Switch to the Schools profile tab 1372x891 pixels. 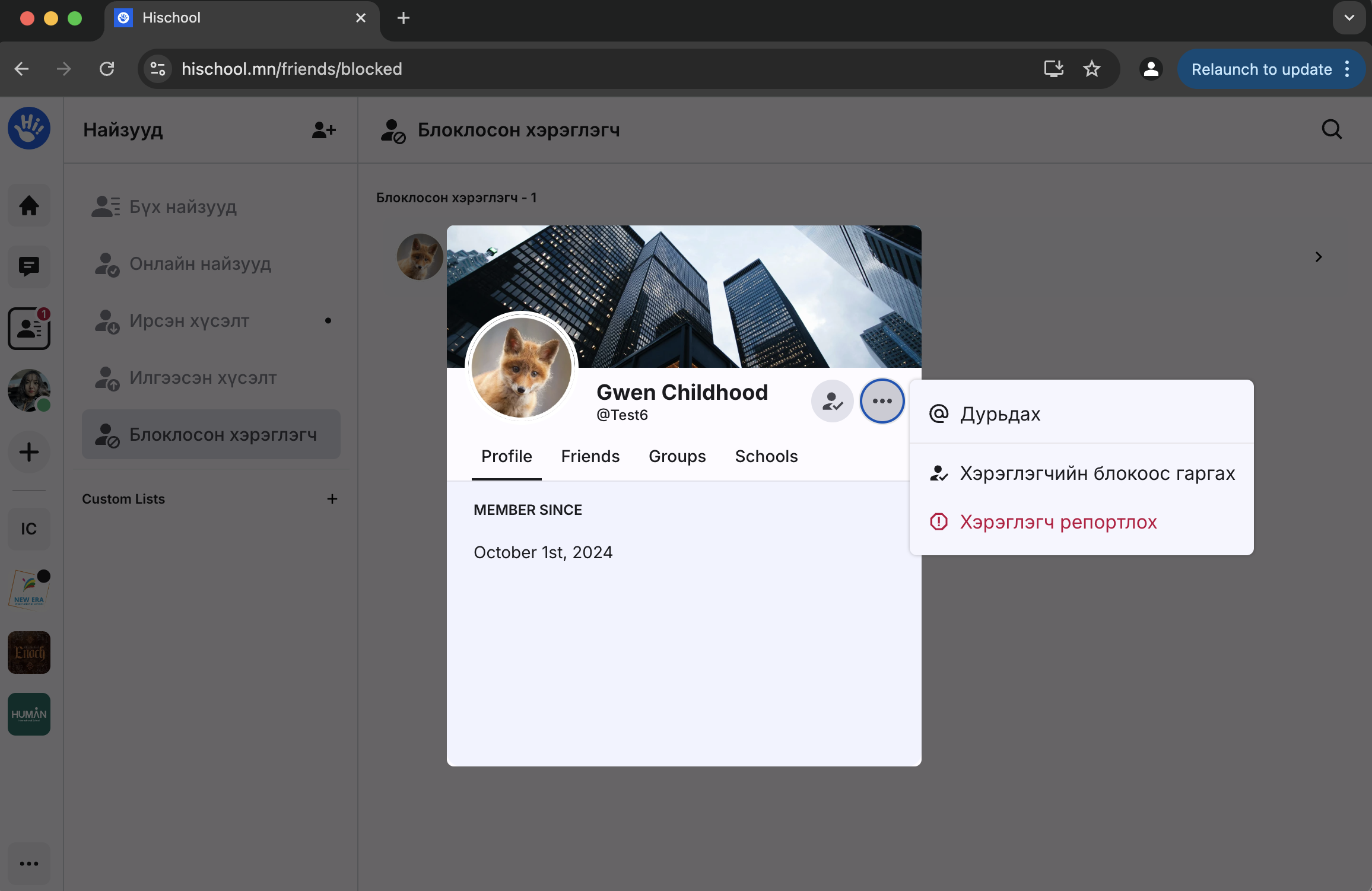[766, 456]
